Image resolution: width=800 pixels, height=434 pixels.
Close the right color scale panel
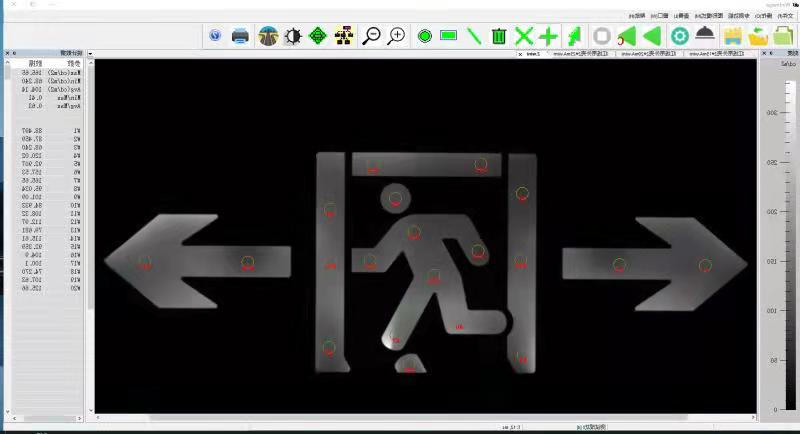tap(764, 53)
